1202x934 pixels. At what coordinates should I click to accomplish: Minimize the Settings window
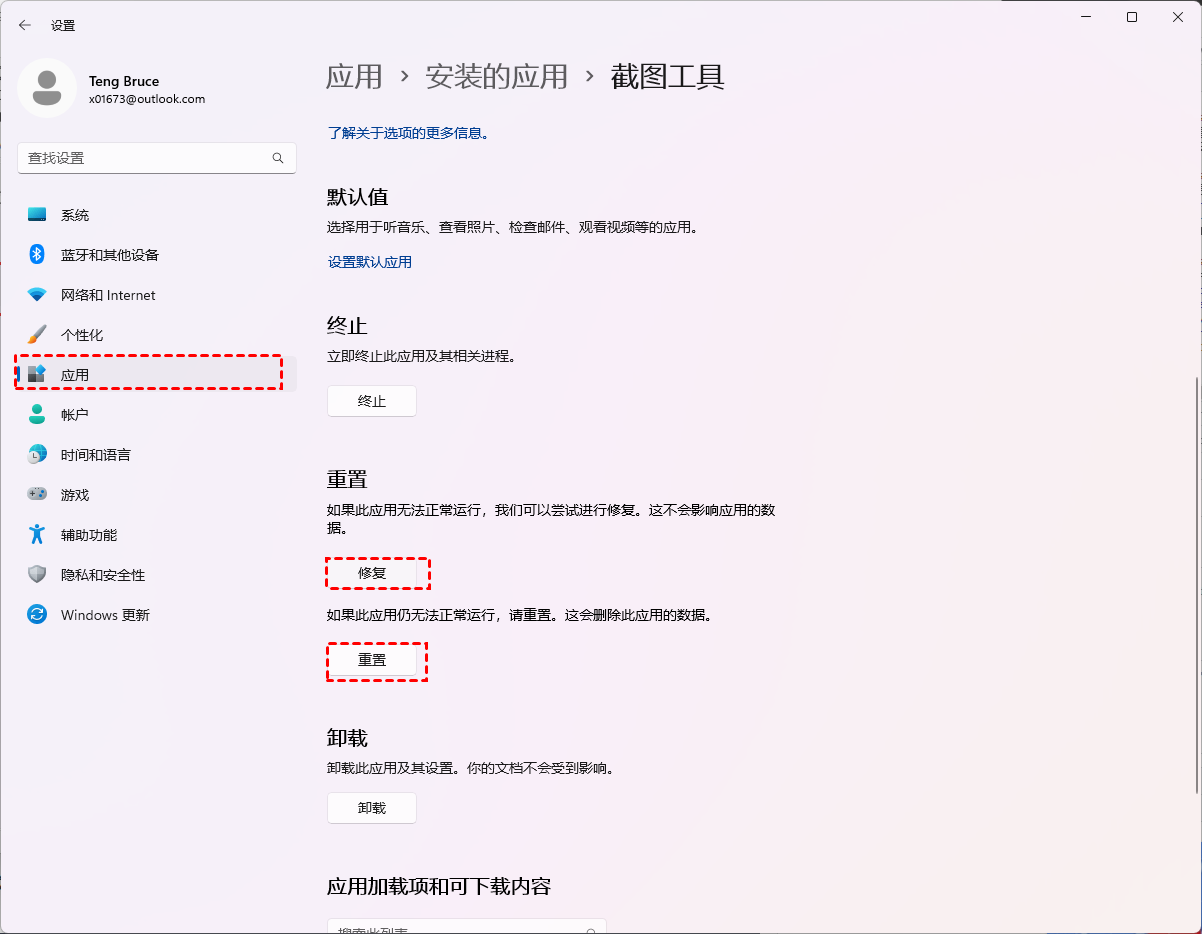pos(1086,17)
